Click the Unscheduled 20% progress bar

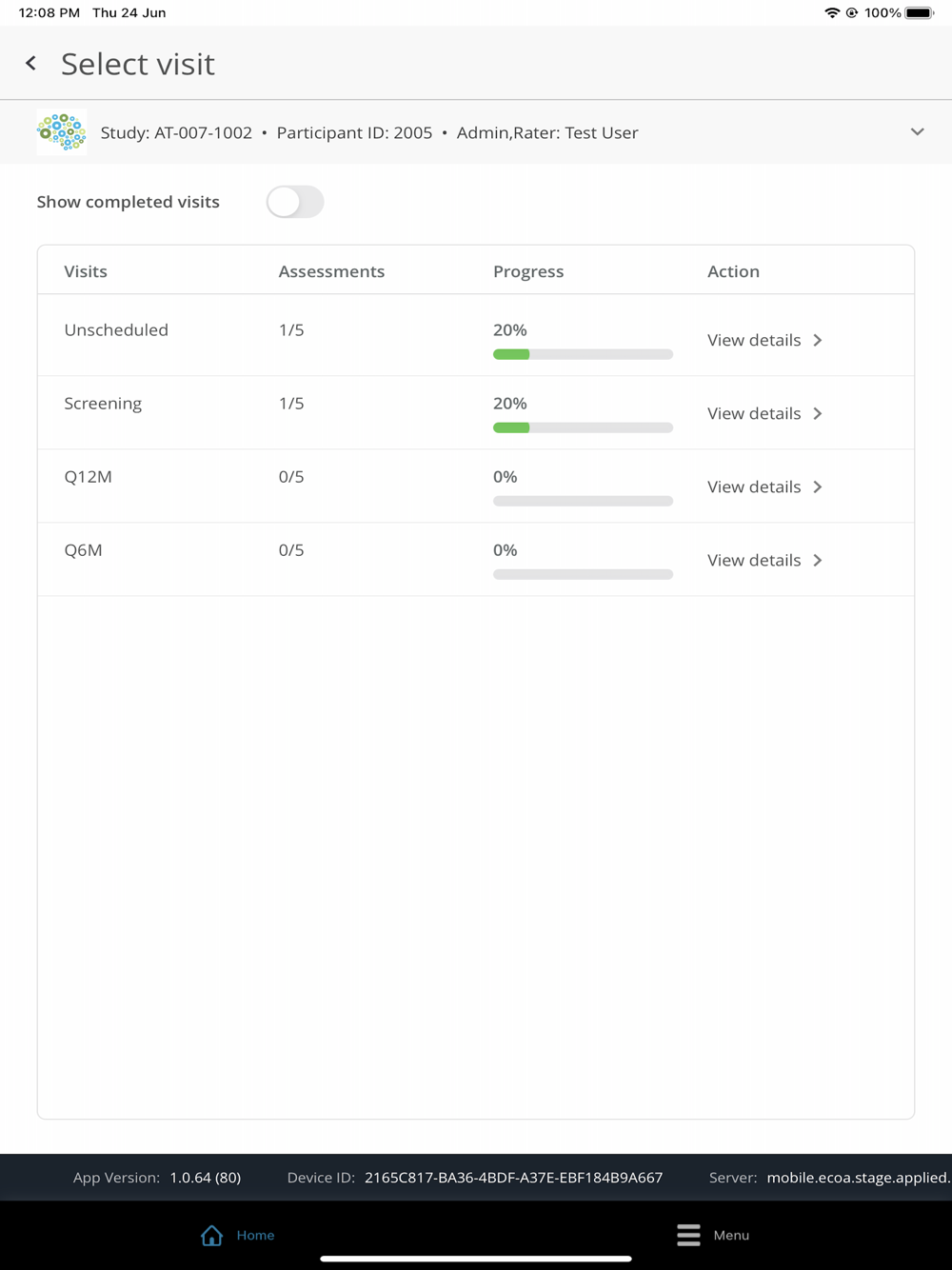[583, 354]
